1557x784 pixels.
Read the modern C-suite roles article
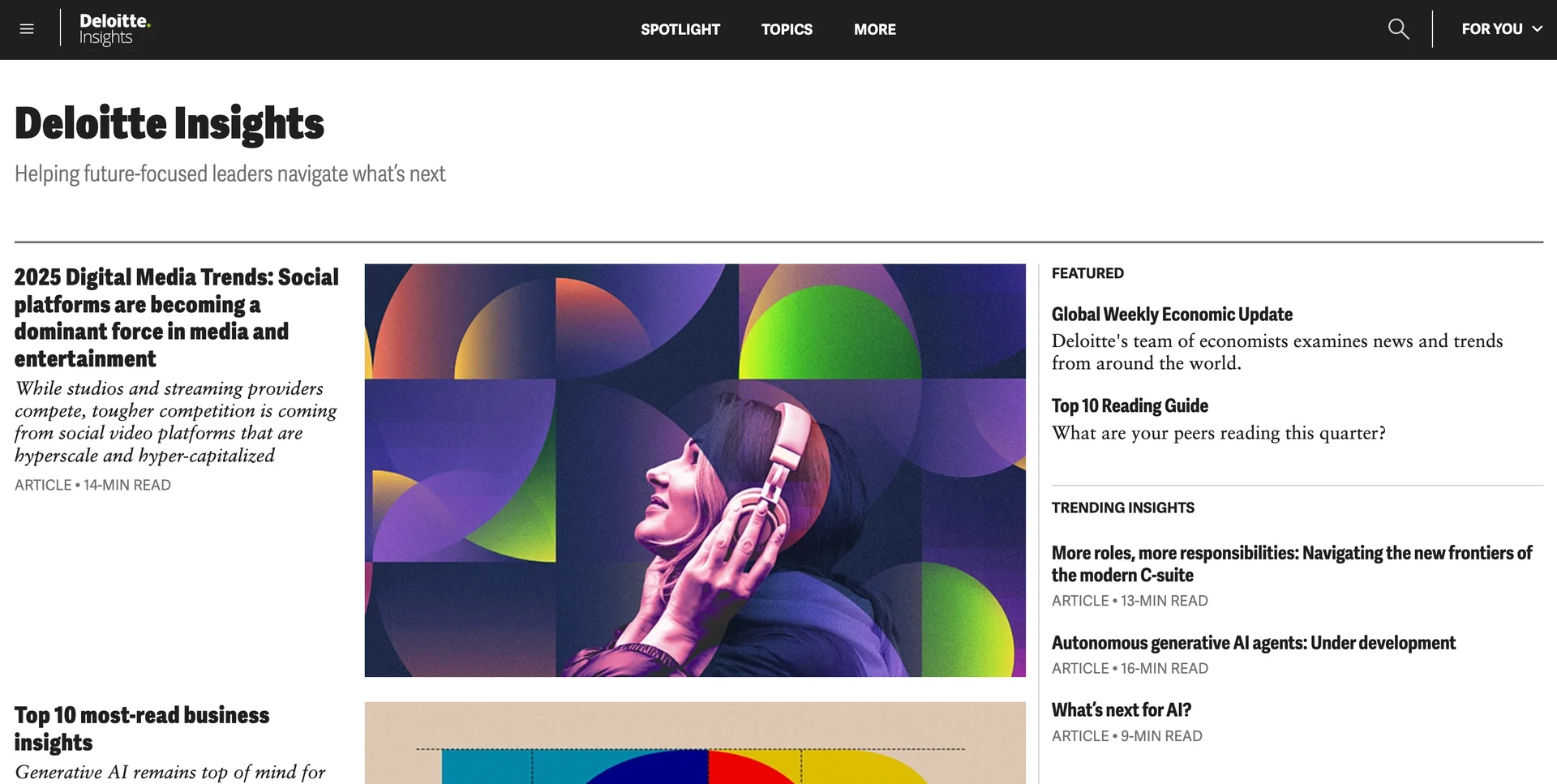1291,563
